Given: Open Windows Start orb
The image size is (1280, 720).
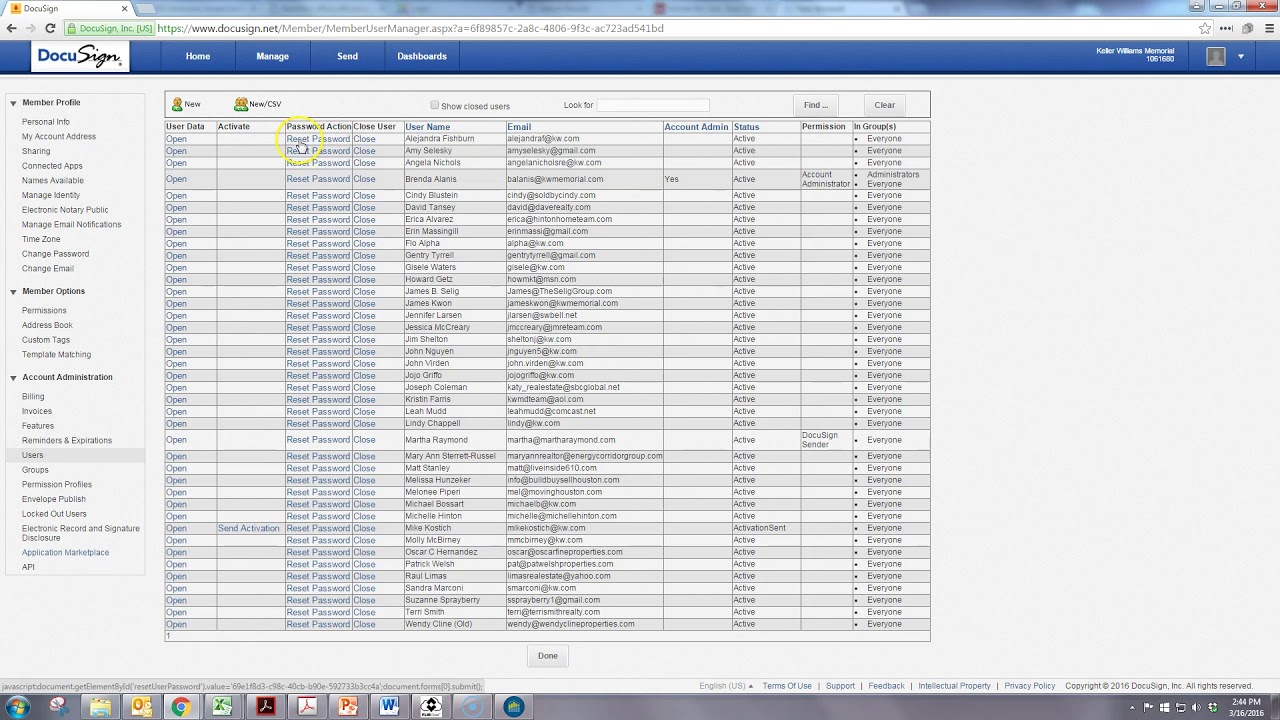Looking at the screenshot, I should coord(17,707).
